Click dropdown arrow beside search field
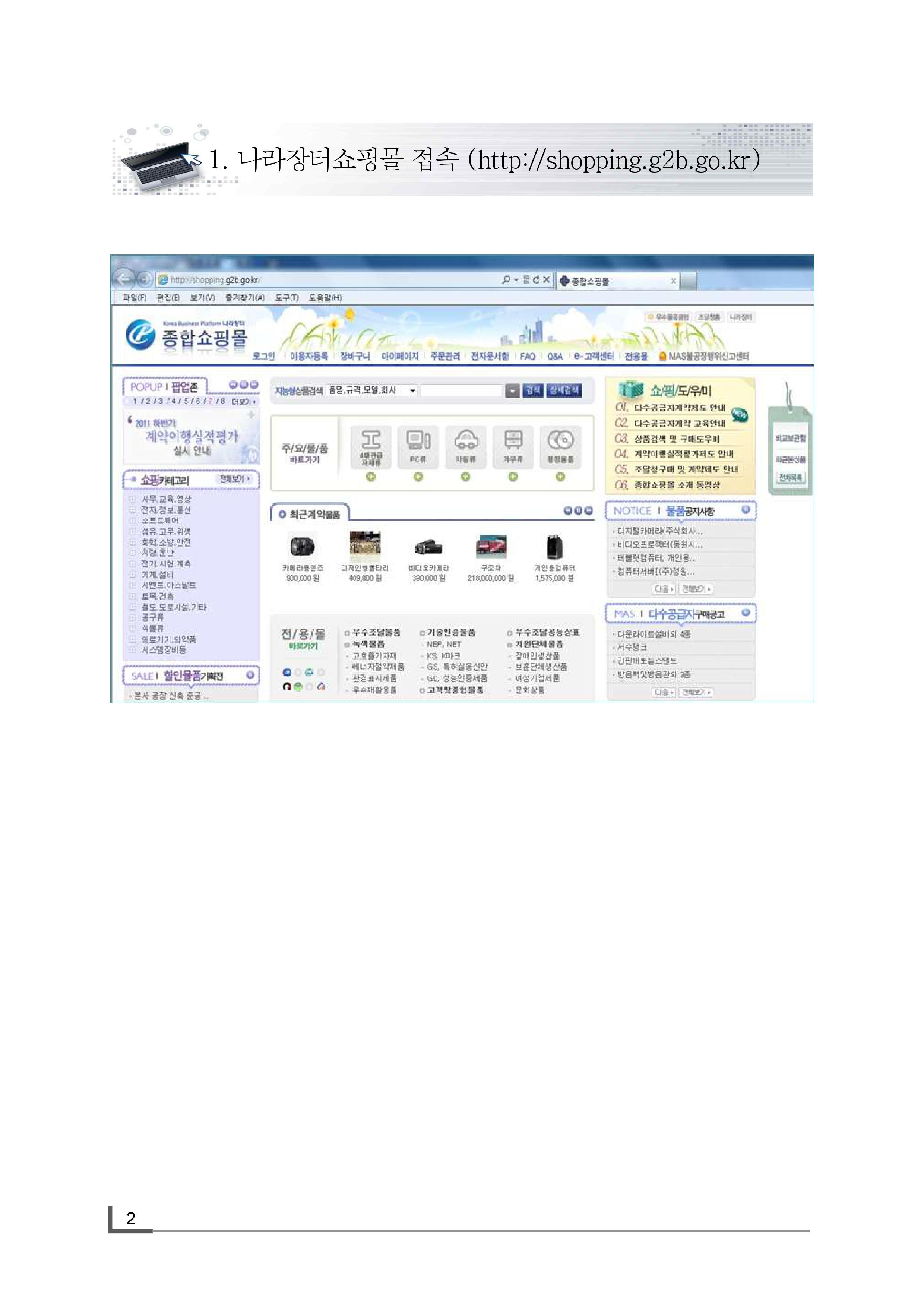Viewport: 924px width, 1306px height. click(x=513, y=391)
